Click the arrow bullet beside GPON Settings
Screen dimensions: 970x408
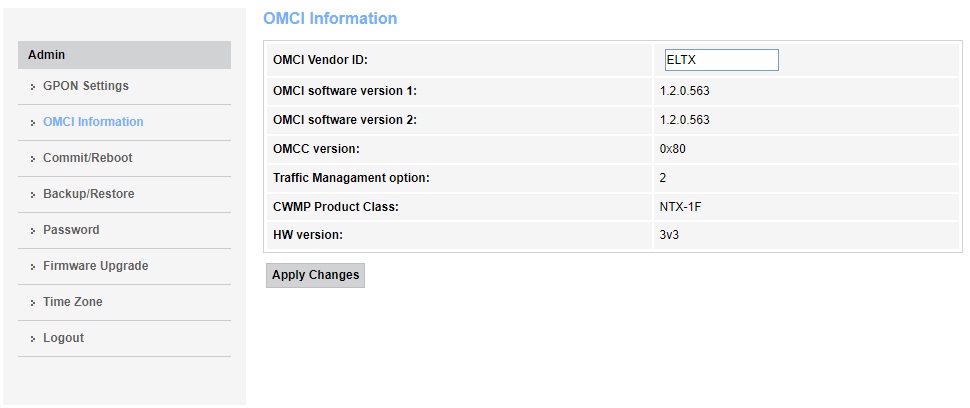(x=33, y=87)
